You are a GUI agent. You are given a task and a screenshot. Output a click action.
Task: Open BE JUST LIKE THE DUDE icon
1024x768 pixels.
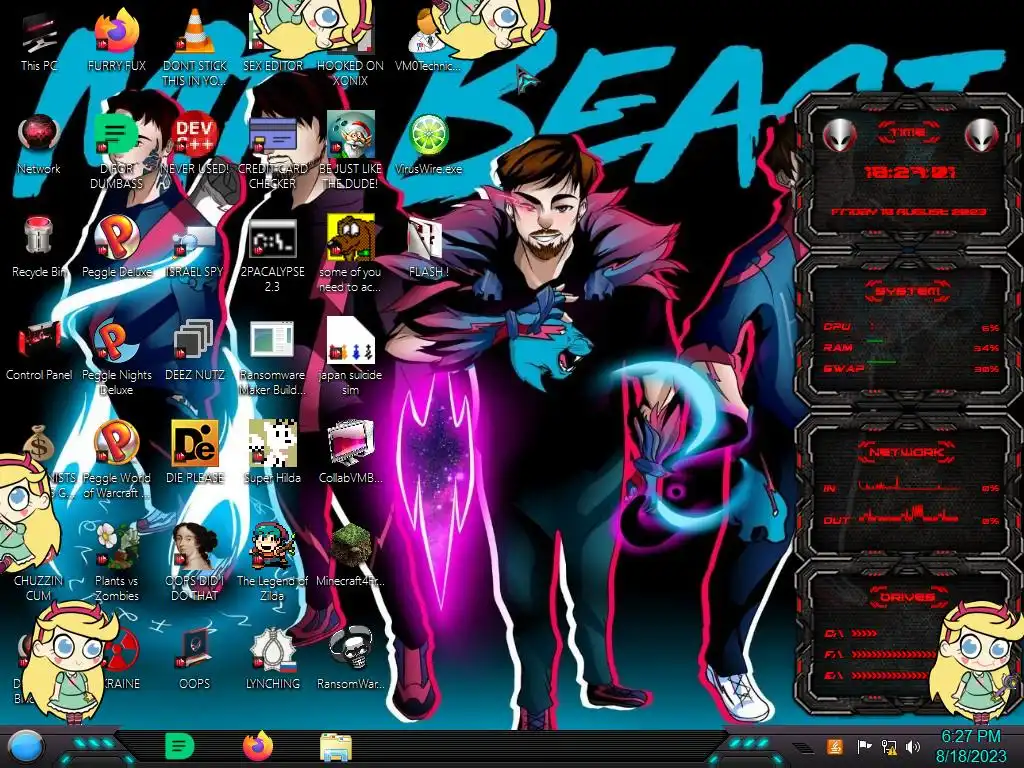pos(350,150)
